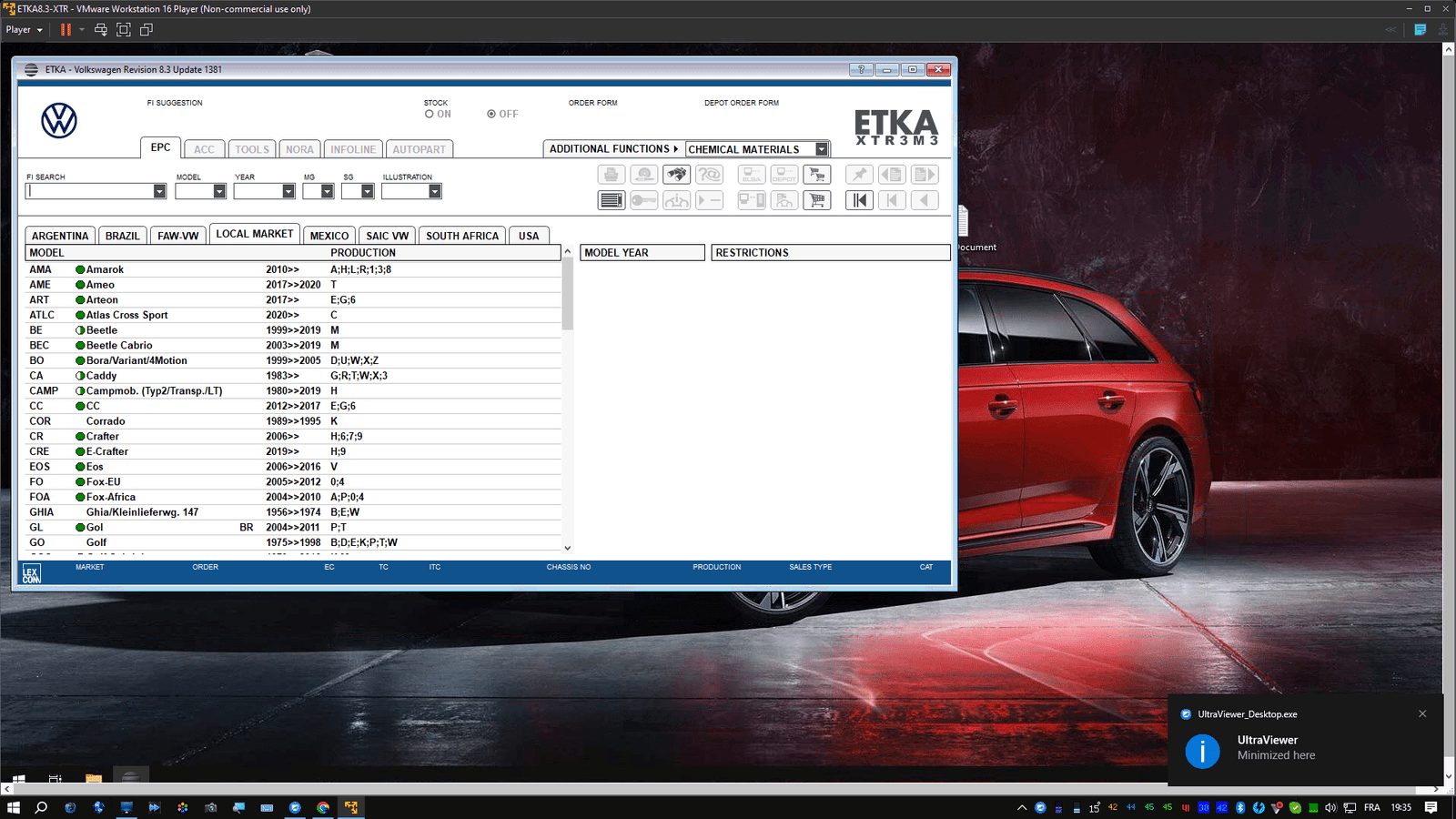The width and height of the screenshot is (1456, 819).
Task: Expand ADDITIONAL FUNCTIONS menu
Action: click(613, 149)
